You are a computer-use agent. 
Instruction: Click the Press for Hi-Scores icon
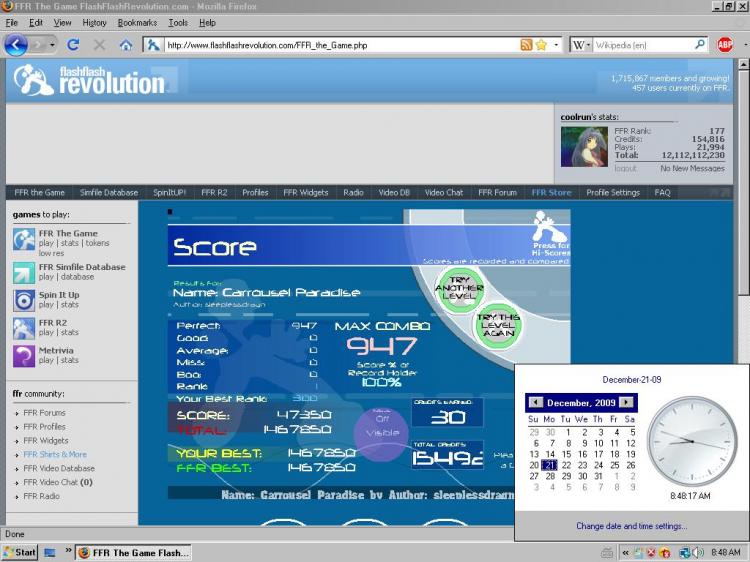[550, 233]
